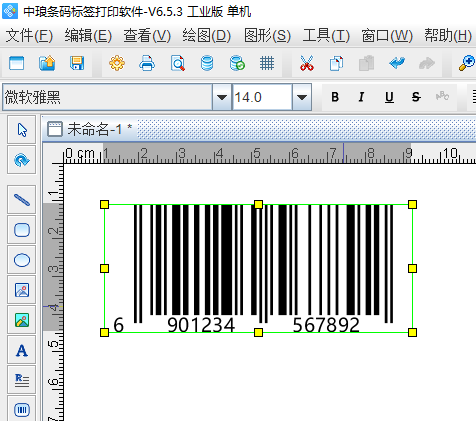Image resolution: width=476 pixels, height=421 pixels.
Task: Select the barcode object on canvas
Action: (258, 268)
